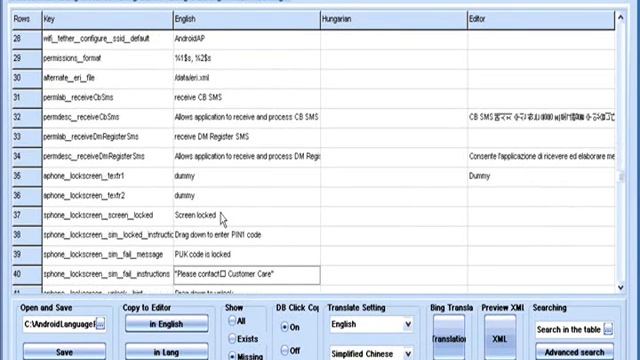
Task: Select row number 32 header
Action: (27, 117)
